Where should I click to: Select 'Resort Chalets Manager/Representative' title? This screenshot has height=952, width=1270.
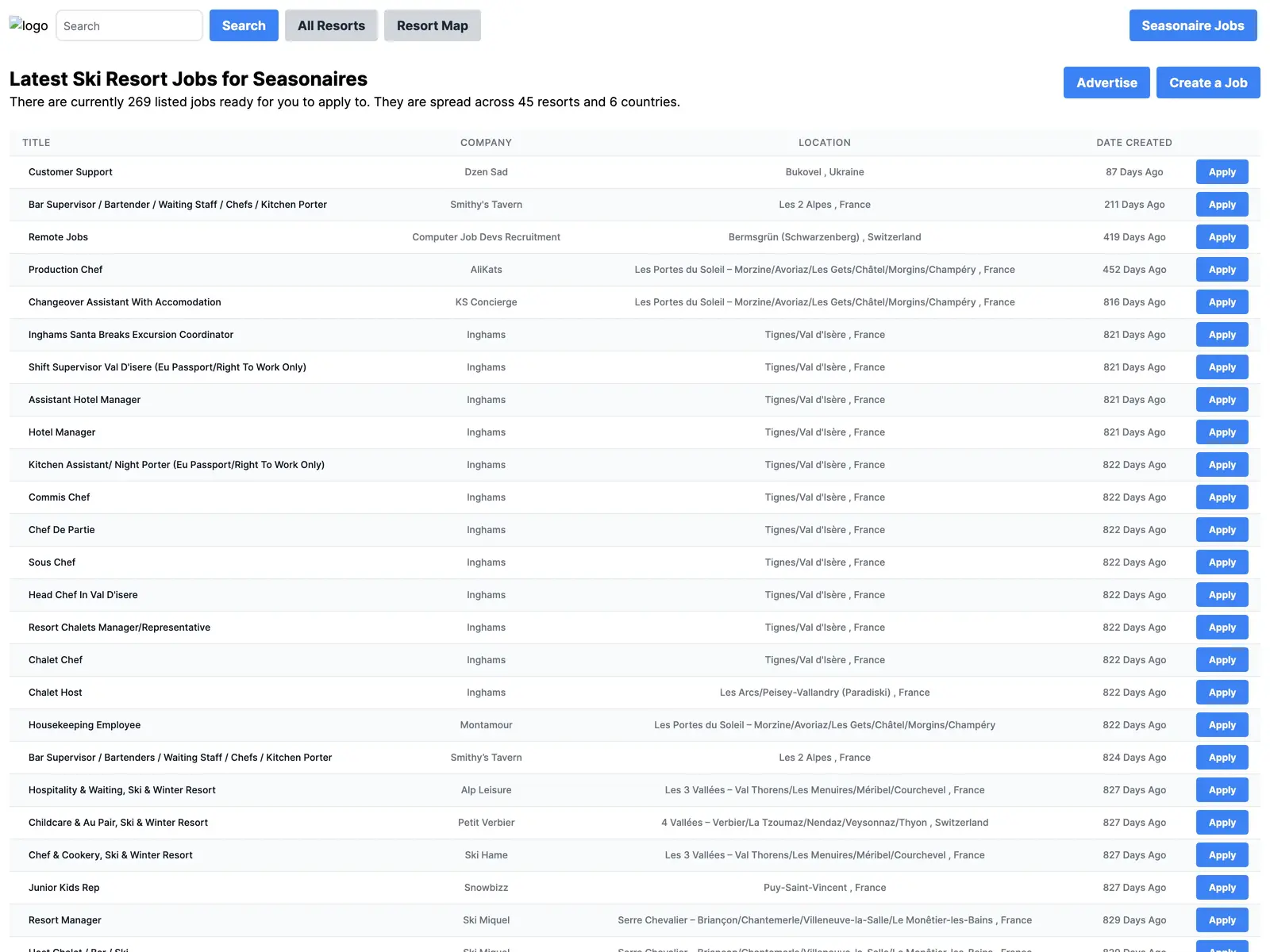click(x=119, y=628)
